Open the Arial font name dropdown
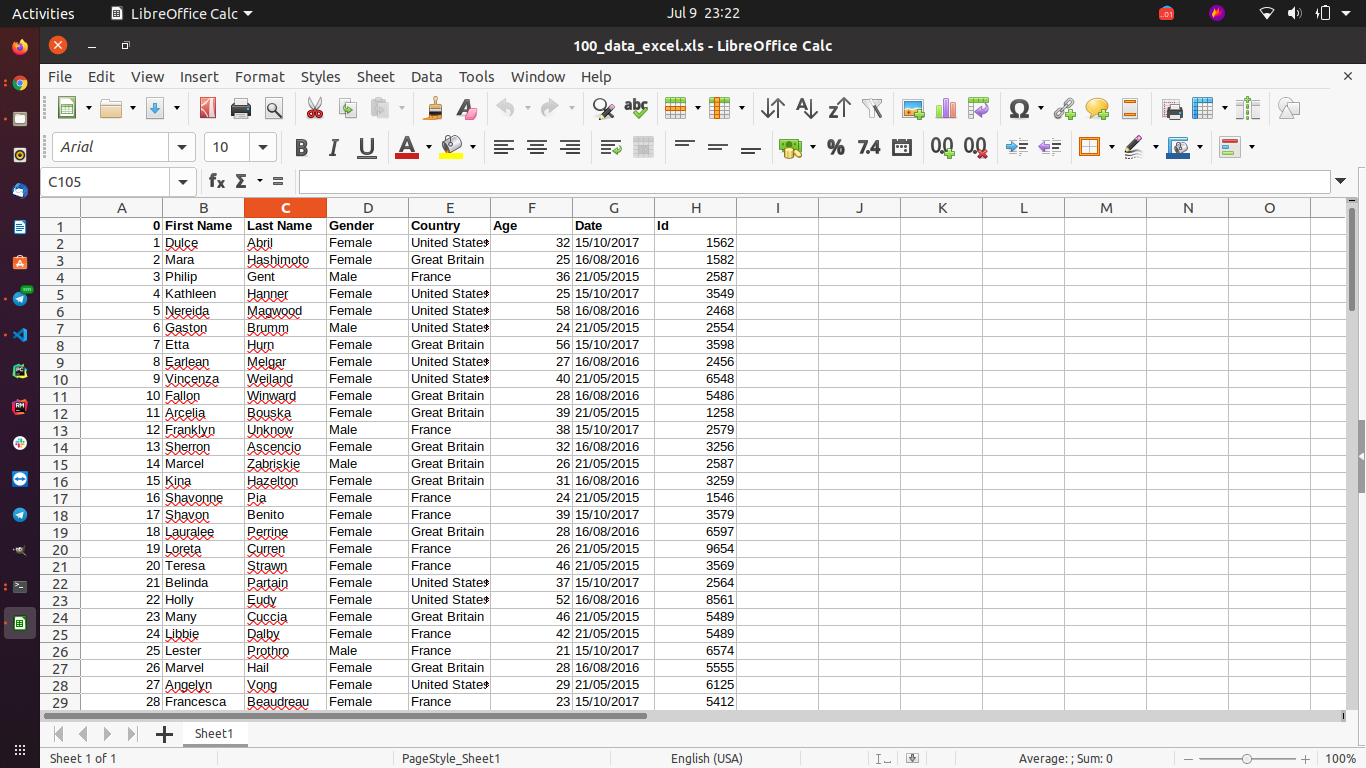Screen dimensions: 1366x768 [182, 147]
